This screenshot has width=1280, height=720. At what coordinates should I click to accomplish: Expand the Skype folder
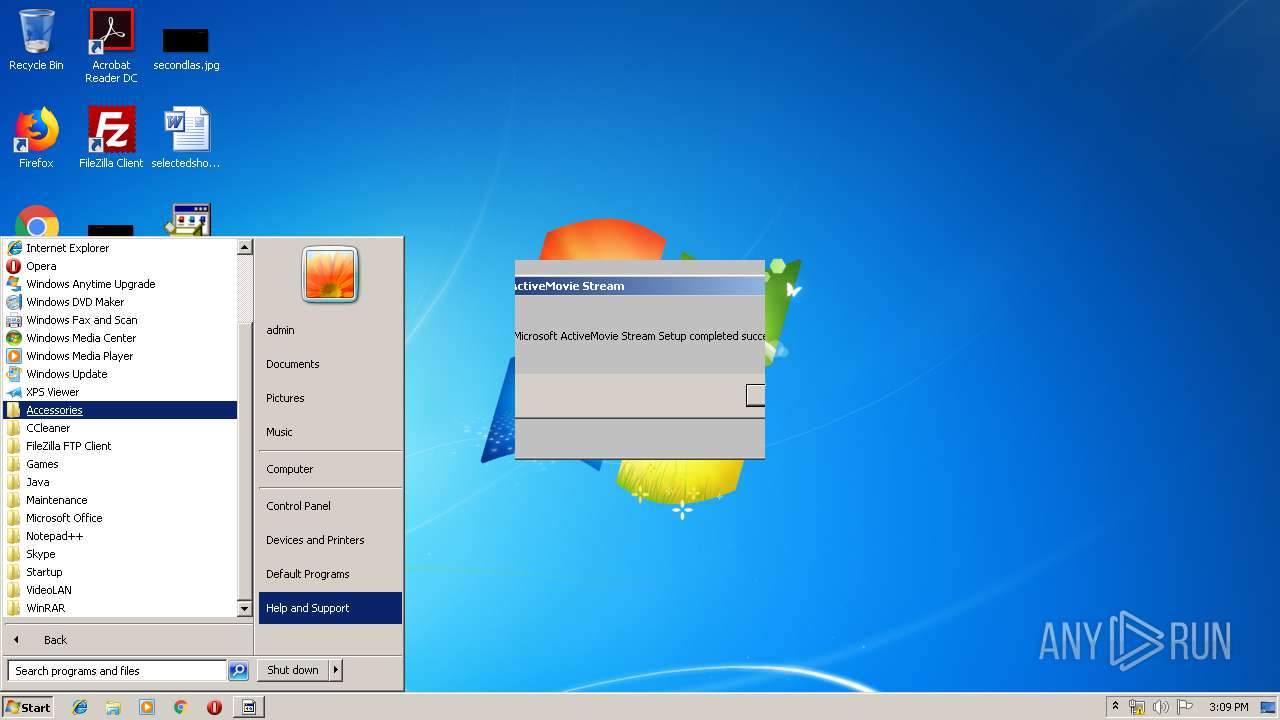click(x=120, y=554)
